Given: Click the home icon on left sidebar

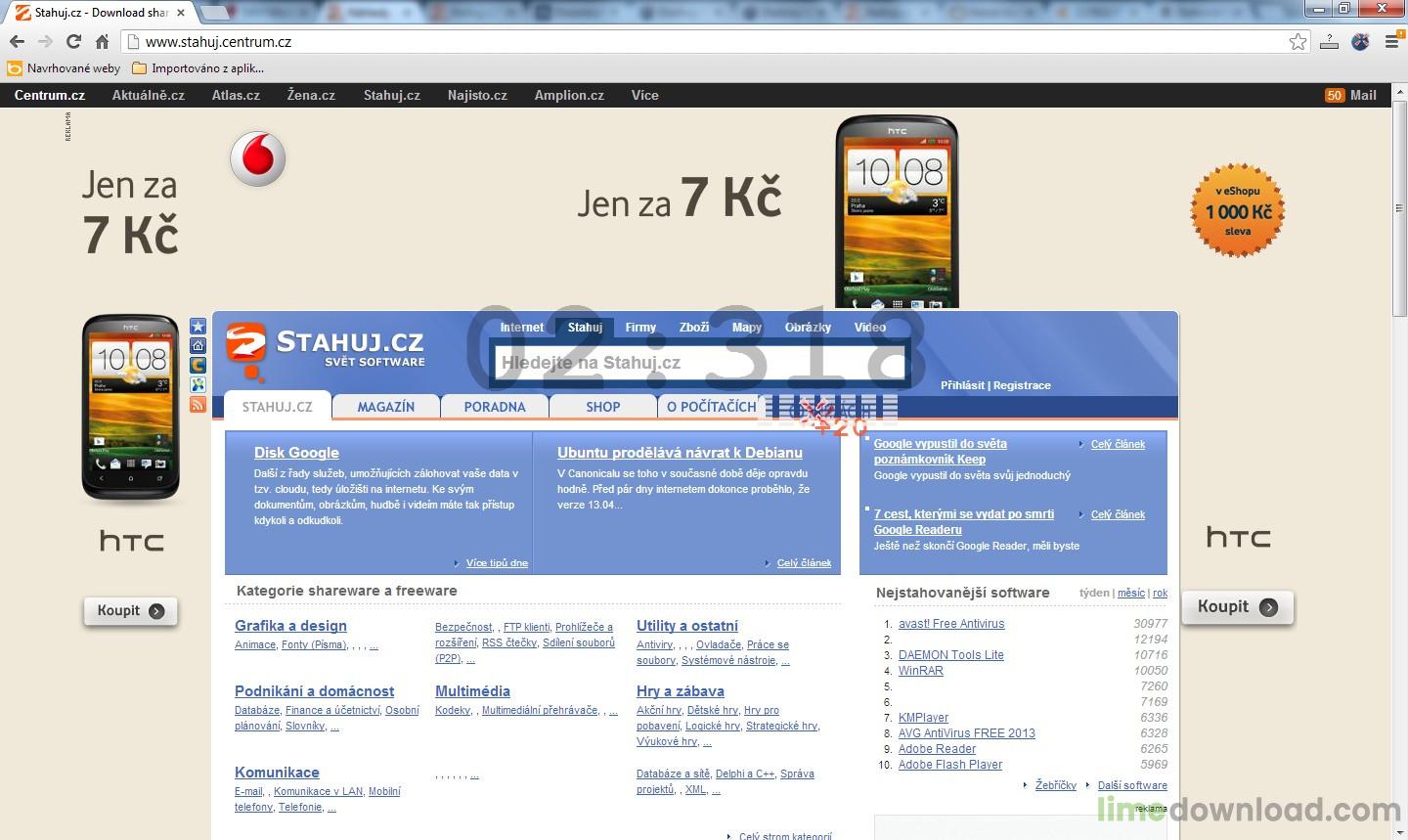Looking at the screenshot, I should (x=198, y=346).
